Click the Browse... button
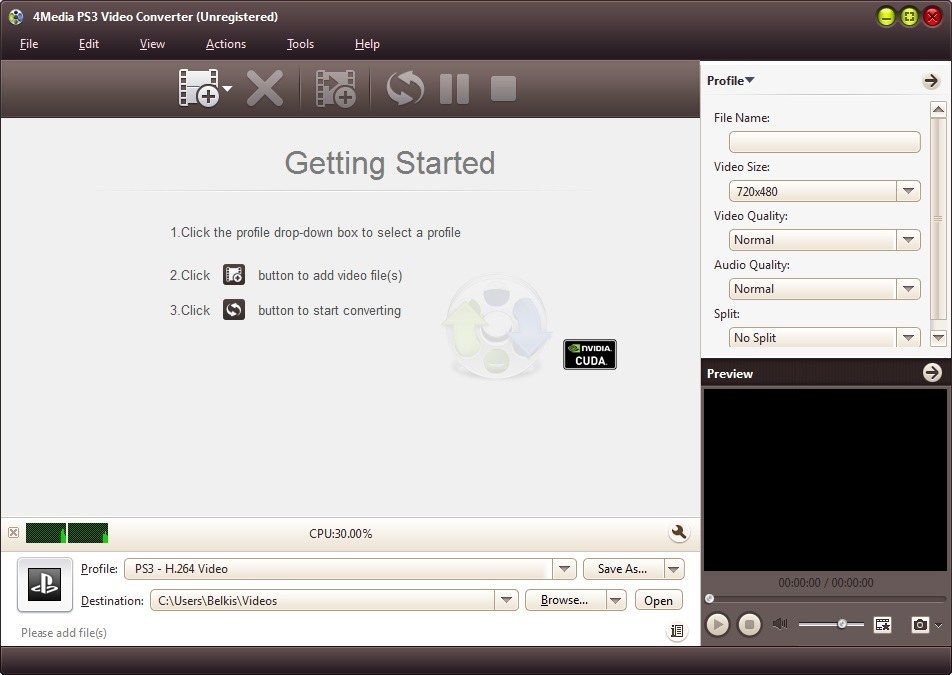 (x=565, y=600)
